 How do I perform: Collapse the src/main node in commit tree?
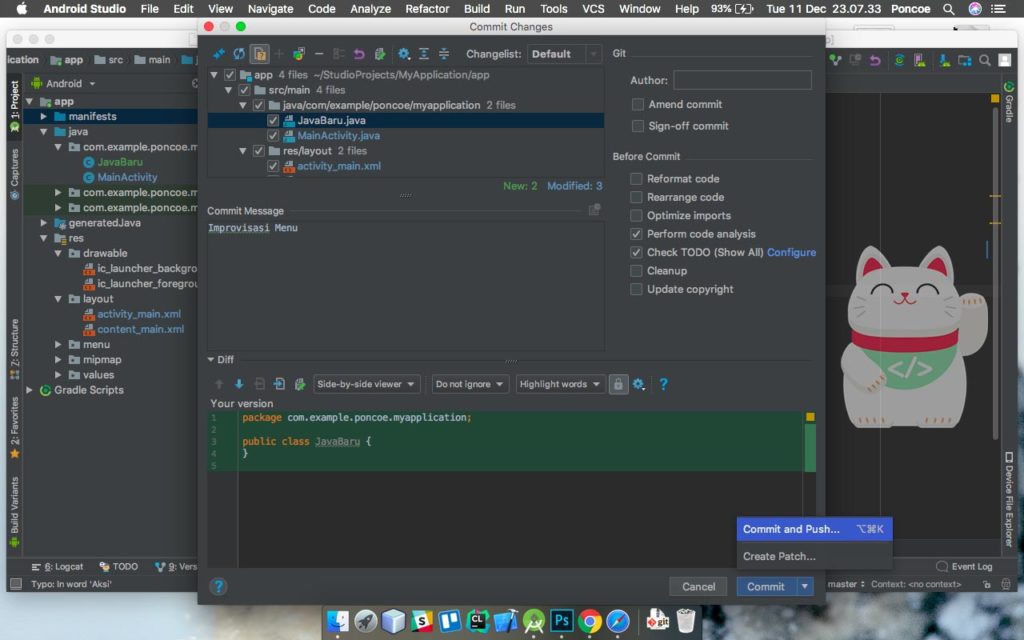(228, 90)
